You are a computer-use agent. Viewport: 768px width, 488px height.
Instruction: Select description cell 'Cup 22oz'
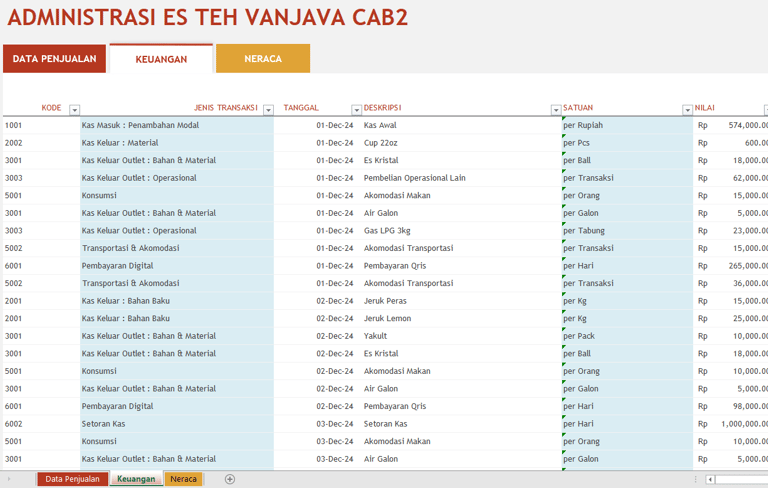(x=462, y=143)
